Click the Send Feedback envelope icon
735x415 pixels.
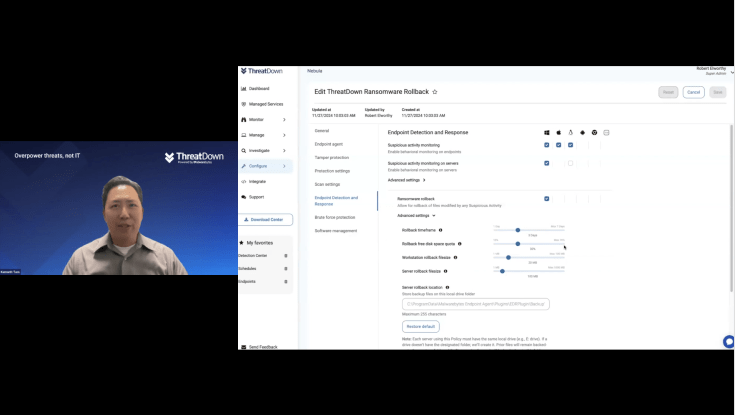pos(243,347)
